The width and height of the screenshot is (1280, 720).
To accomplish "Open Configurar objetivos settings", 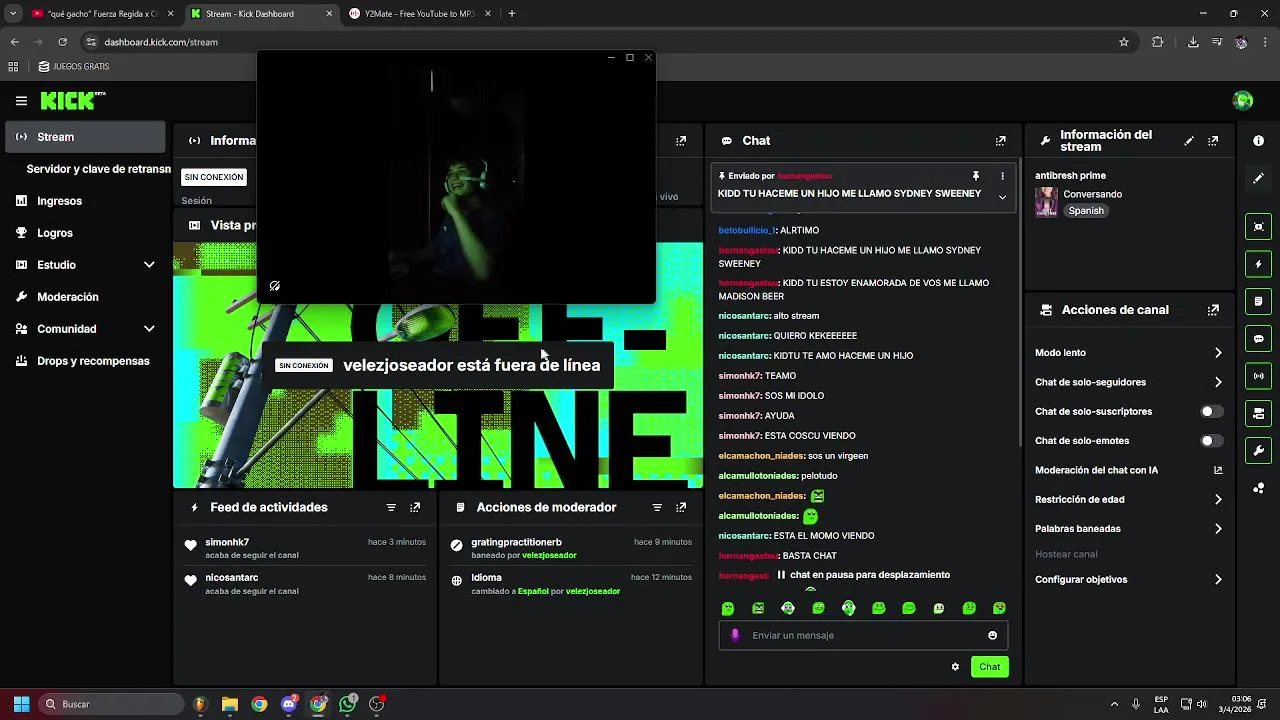I will (1127, 579).
